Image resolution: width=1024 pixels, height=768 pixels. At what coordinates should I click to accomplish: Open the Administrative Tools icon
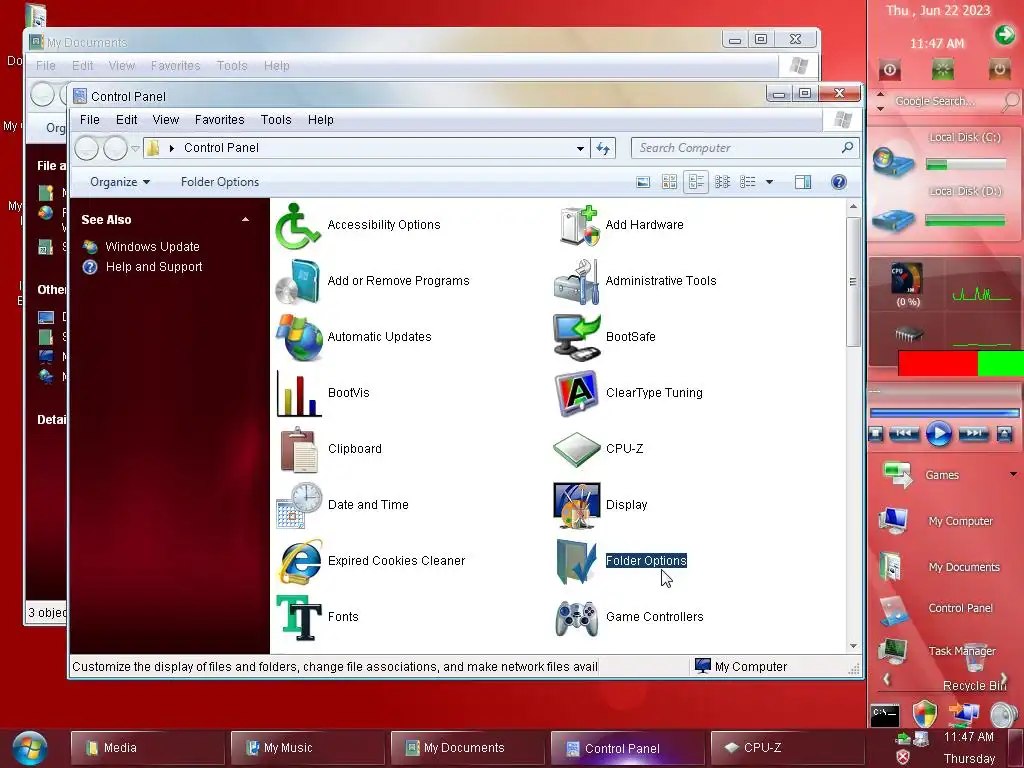tap(576, 281)
